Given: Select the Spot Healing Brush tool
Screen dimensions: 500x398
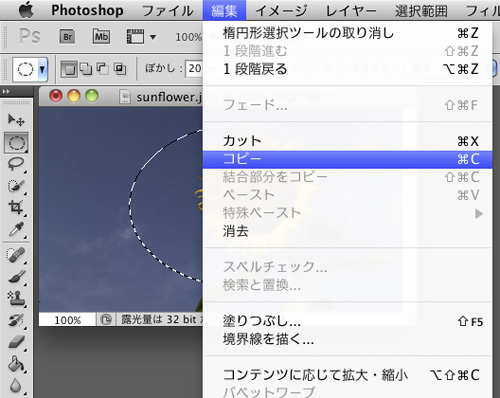Looking at the screenshot, I should (16, 255).
